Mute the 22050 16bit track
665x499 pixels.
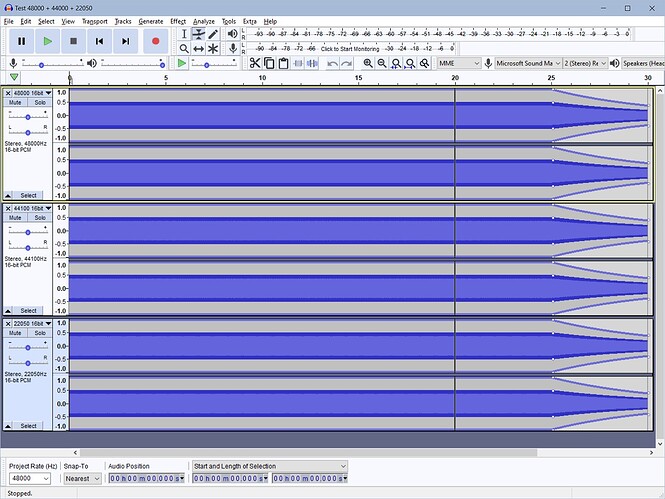(x=16, y=333)
